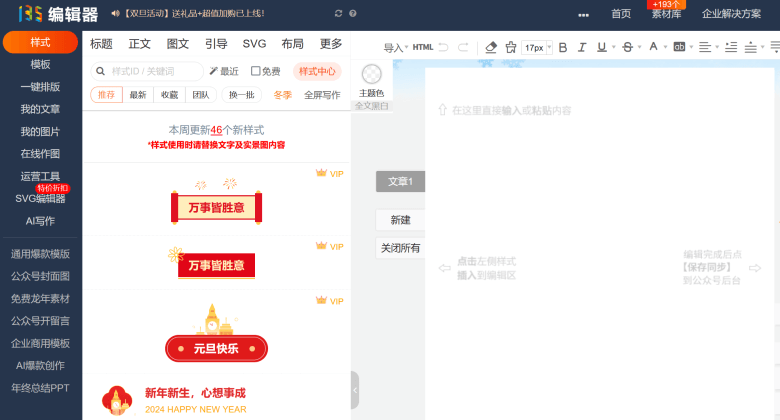Image resolution: width=780 pixels, height=420 pixels.
Task: Click the line spacing icon
Action: click(x=731, y=47)
